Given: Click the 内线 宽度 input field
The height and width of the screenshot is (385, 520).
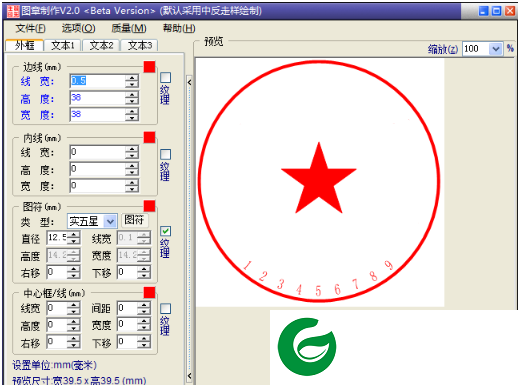Looking at the screenshot, I should click(x=98, y=186).
